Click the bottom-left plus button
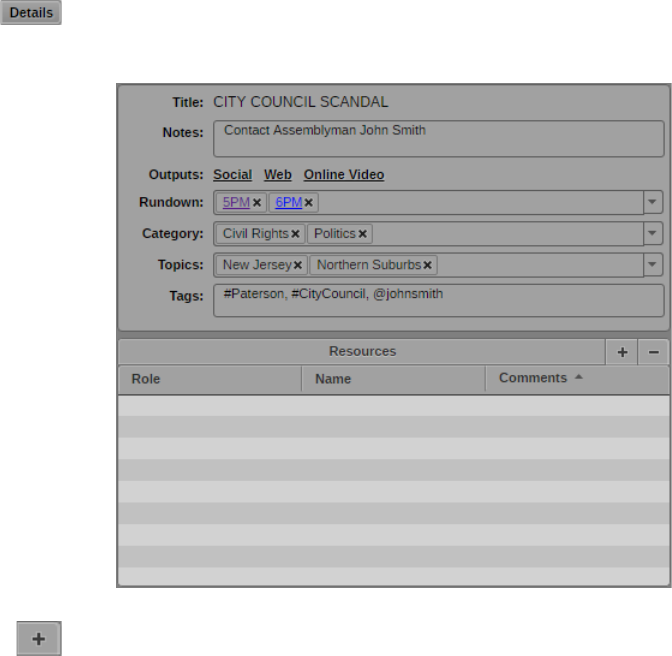672x656 pixels. pos(39,638)
